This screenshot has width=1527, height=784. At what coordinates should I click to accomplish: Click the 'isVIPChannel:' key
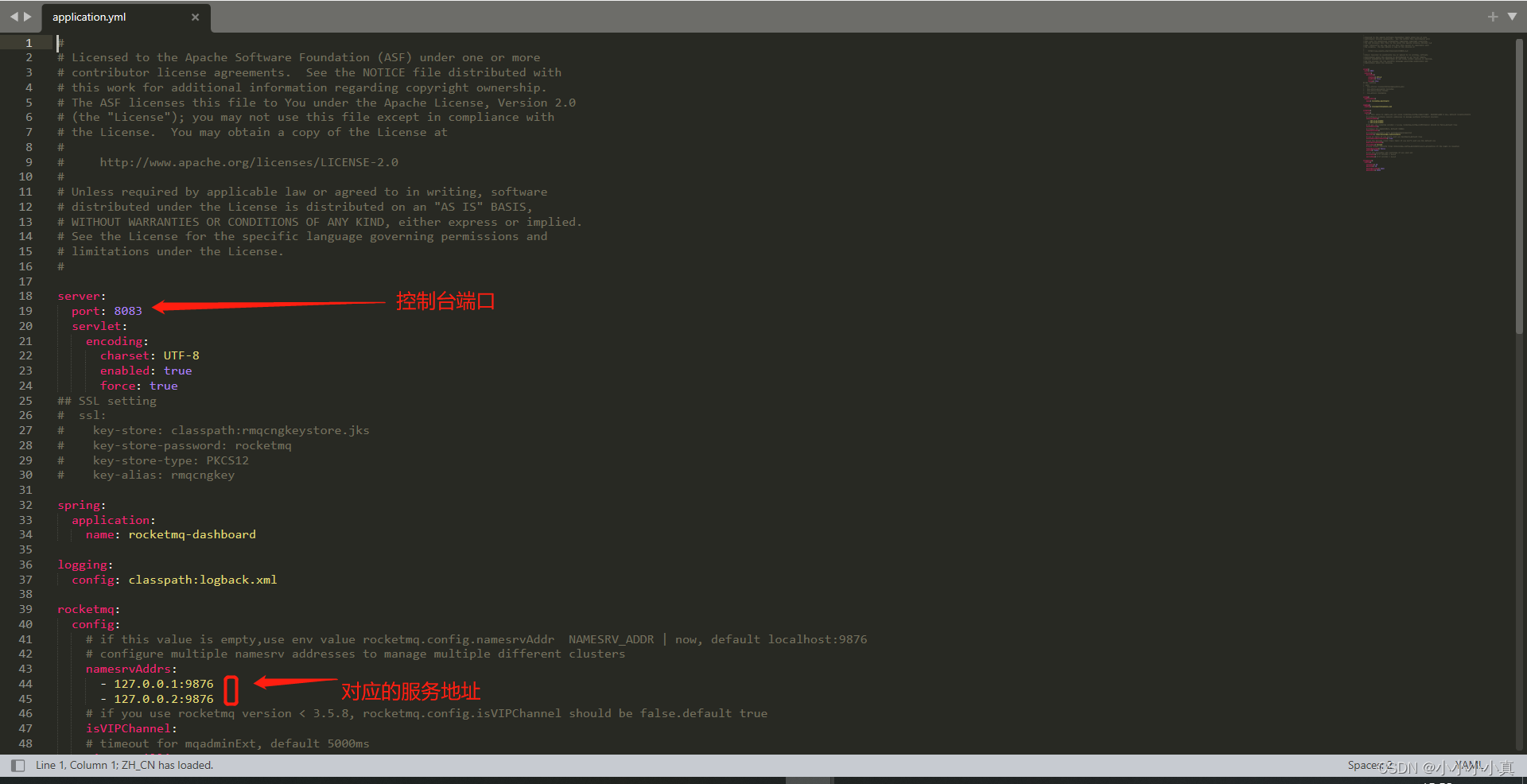pos(131,728)
